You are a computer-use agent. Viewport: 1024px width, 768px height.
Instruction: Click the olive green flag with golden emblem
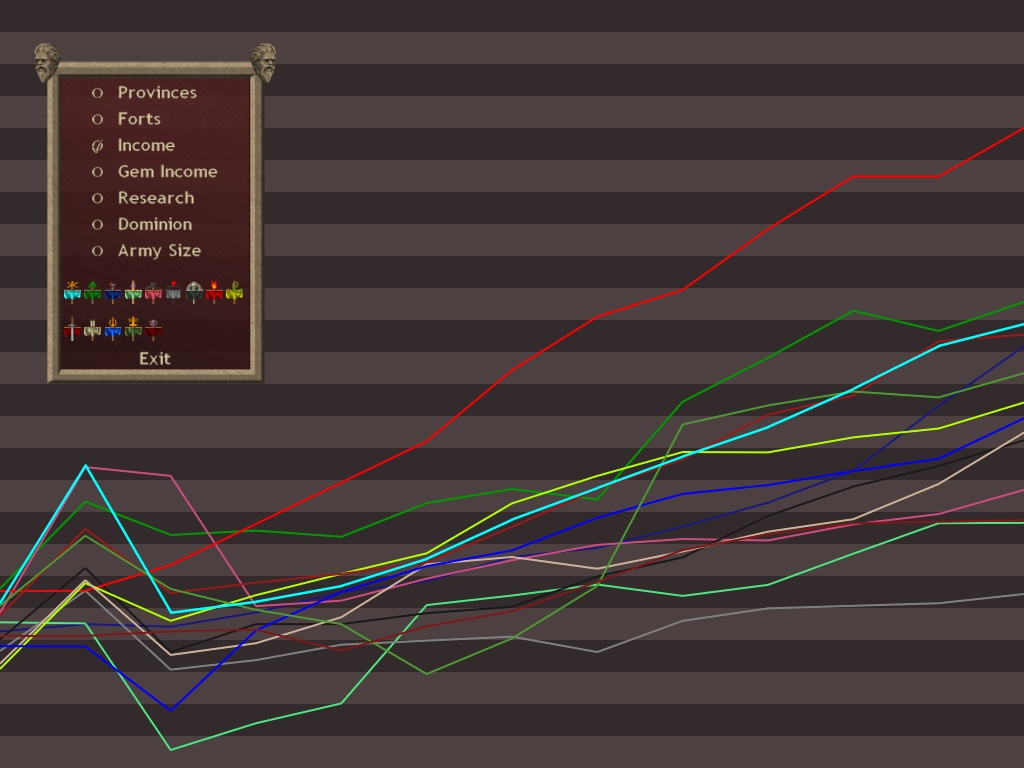pos(133,328)
